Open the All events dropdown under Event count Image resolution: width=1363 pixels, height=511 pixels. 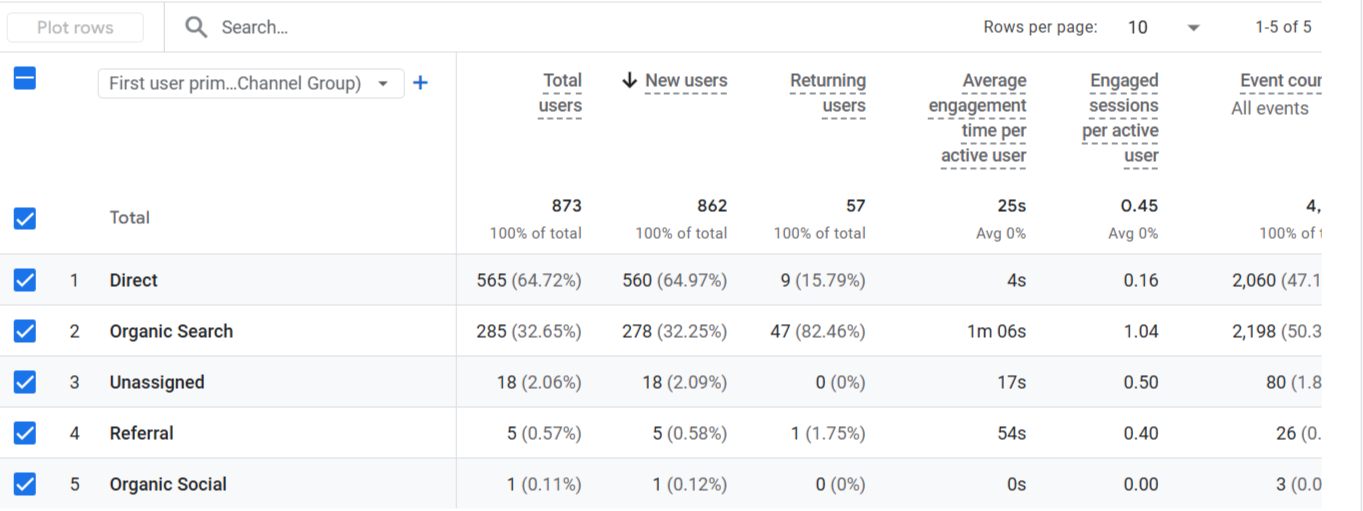(x=1270, y=108)
